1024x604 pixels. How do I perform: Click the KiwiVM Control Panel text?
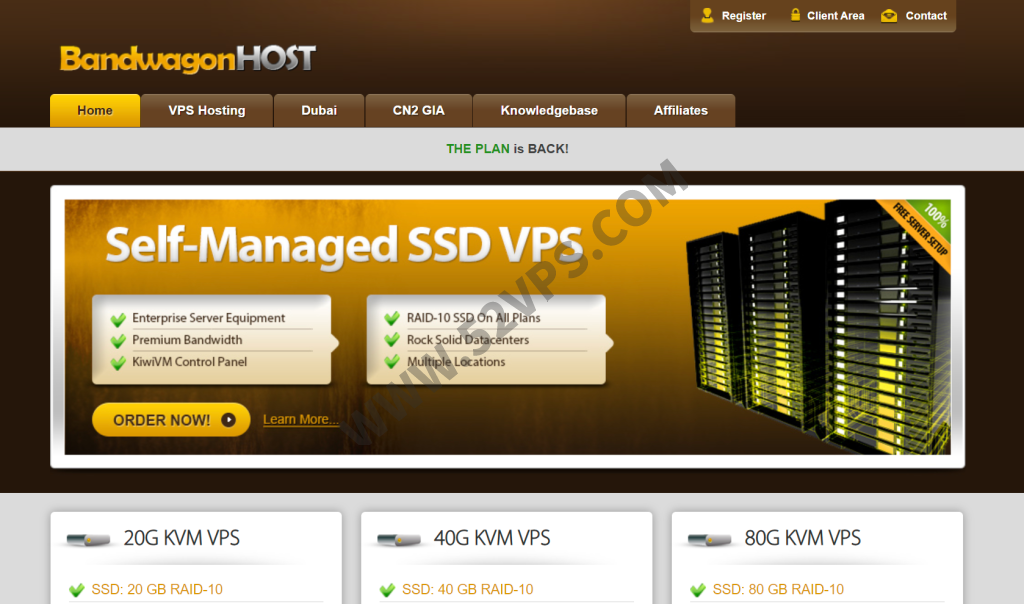(x=189, y=362)
